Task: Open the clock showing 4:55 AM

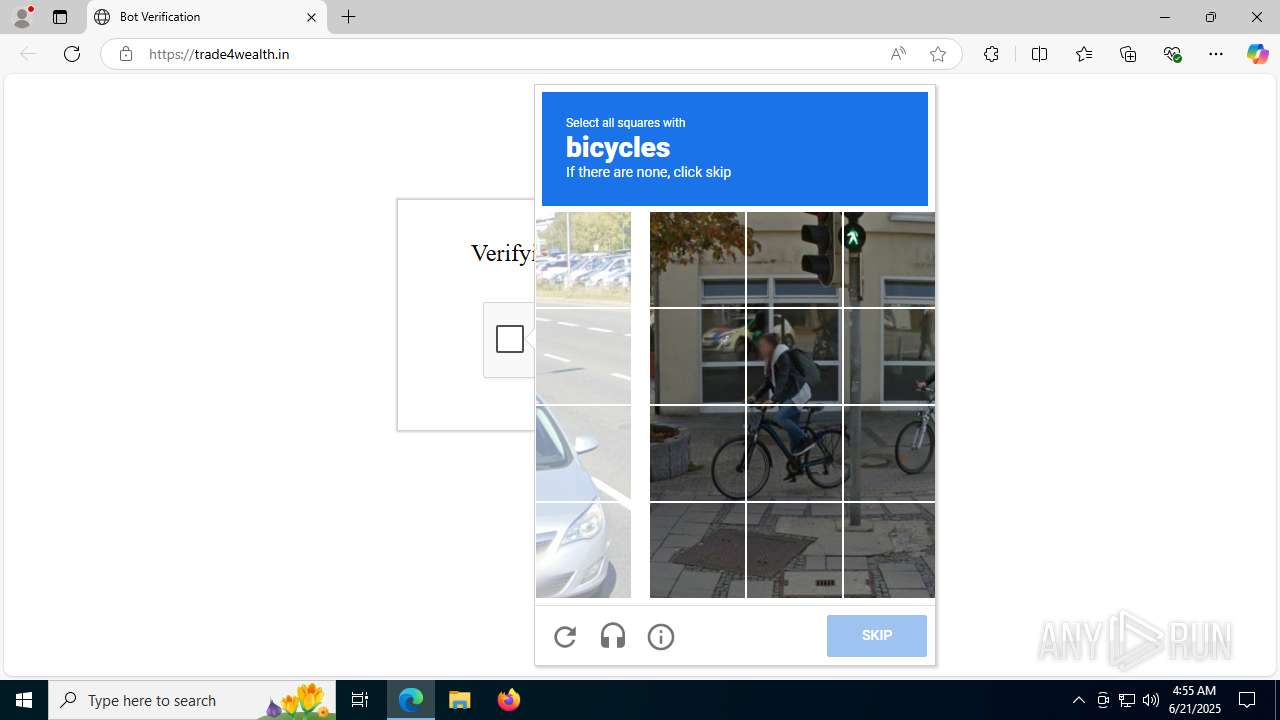Action: [x=1194, y=700]
